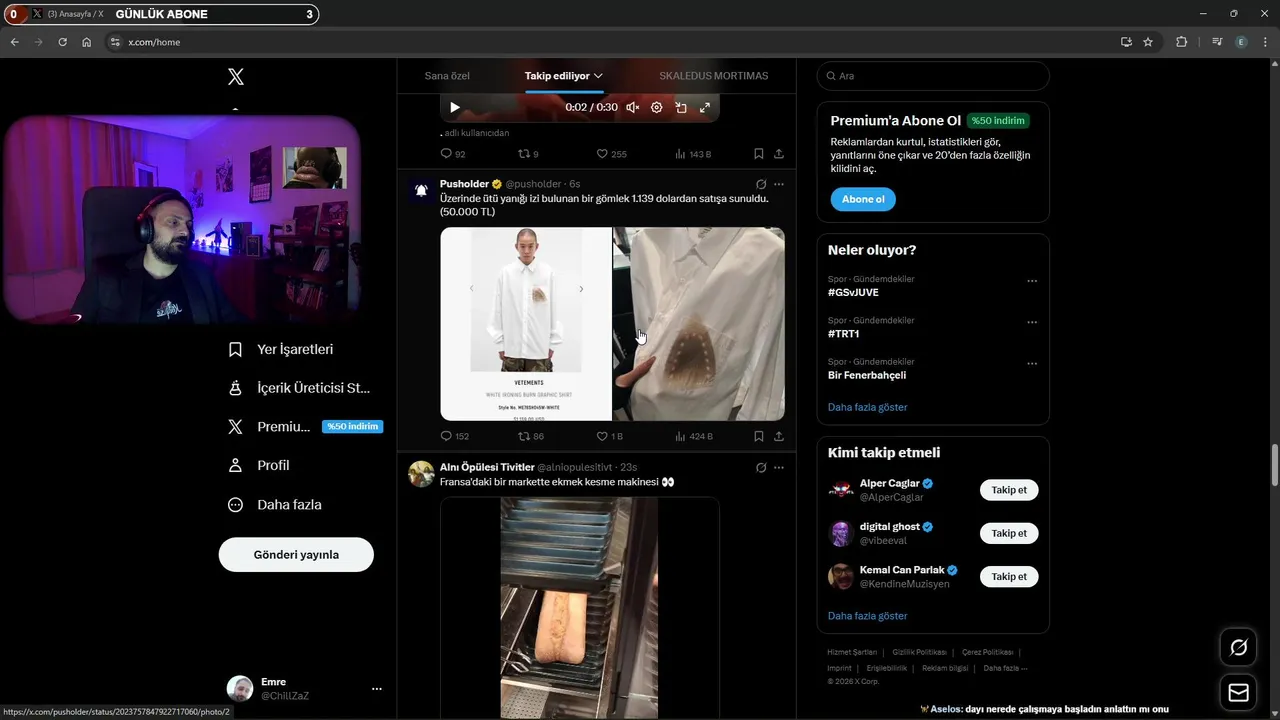Screen dimensions: 1280x720
Task: Open the options menu for Bir Fenerbahçeli trend
Action: [1032, 363]
